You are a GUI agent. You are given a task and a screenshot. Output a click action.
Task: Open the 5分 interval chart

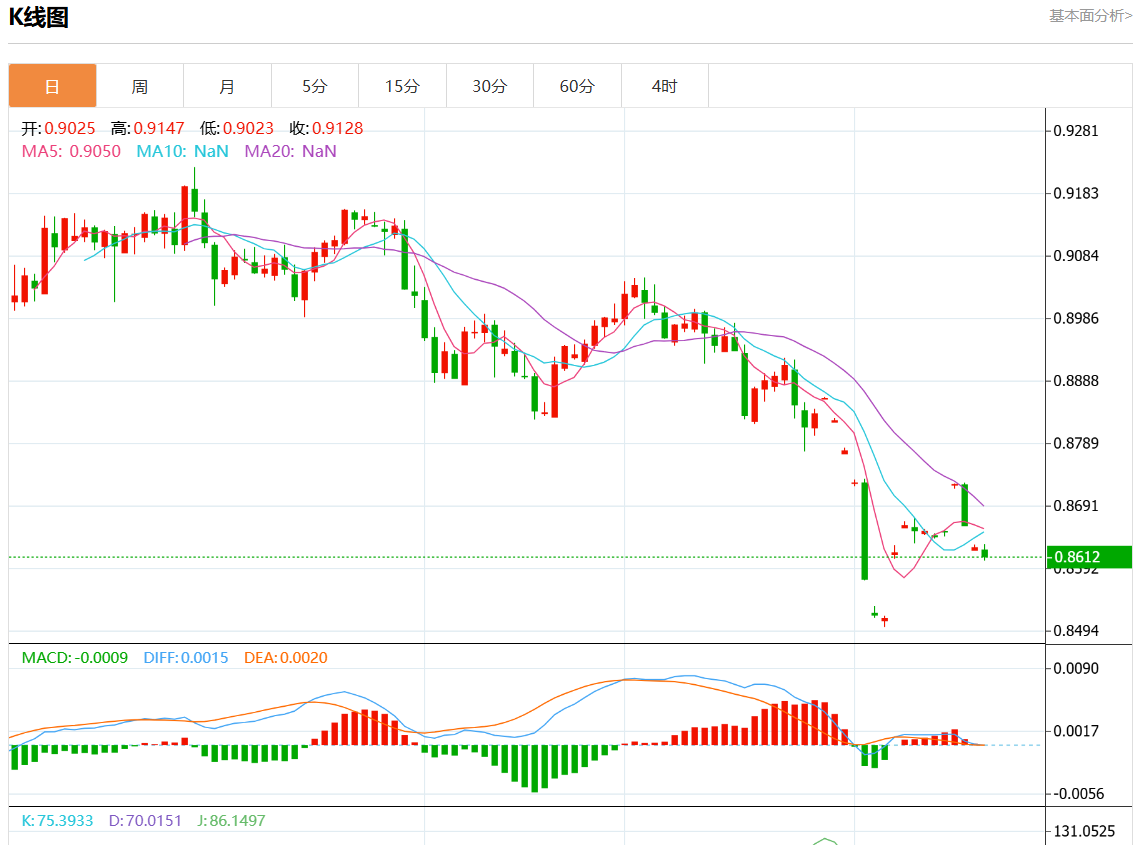coord(315,86)
